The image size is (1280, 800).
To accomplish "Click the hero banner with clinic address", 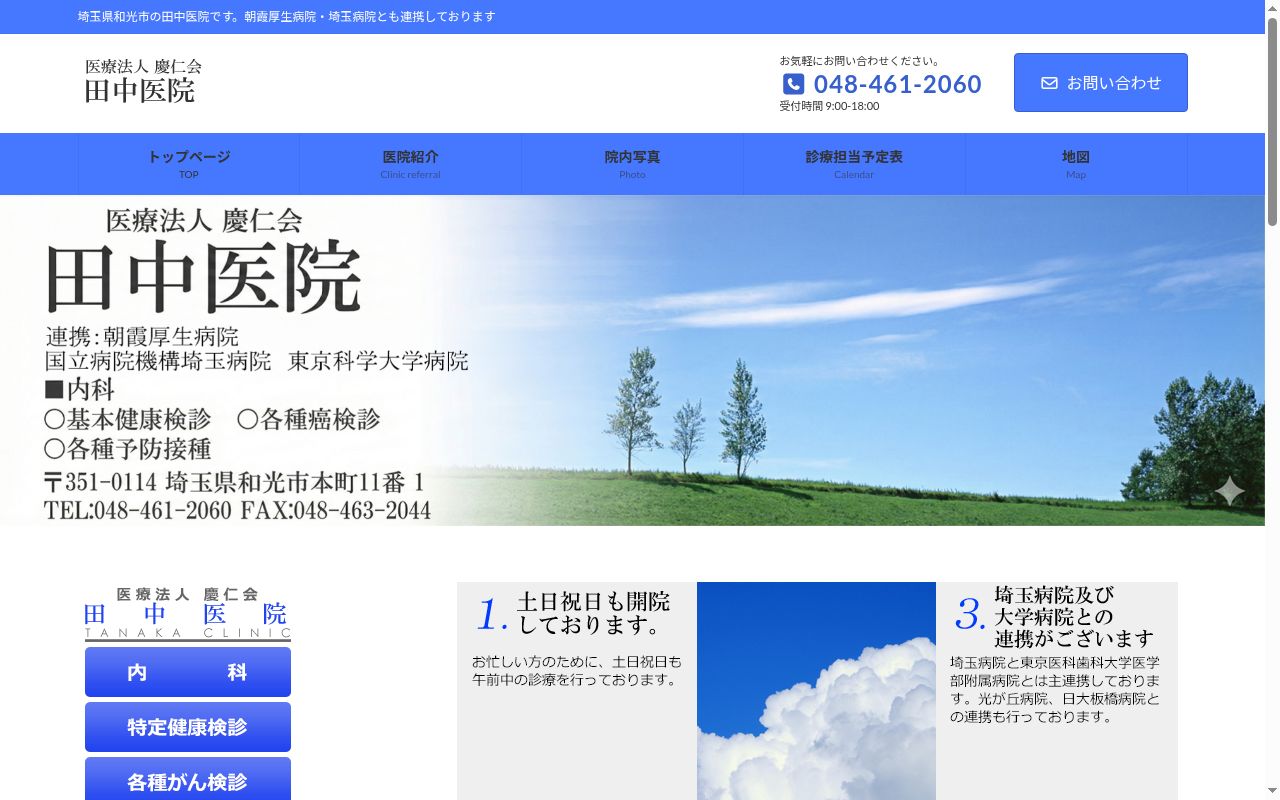I will 632,360.
